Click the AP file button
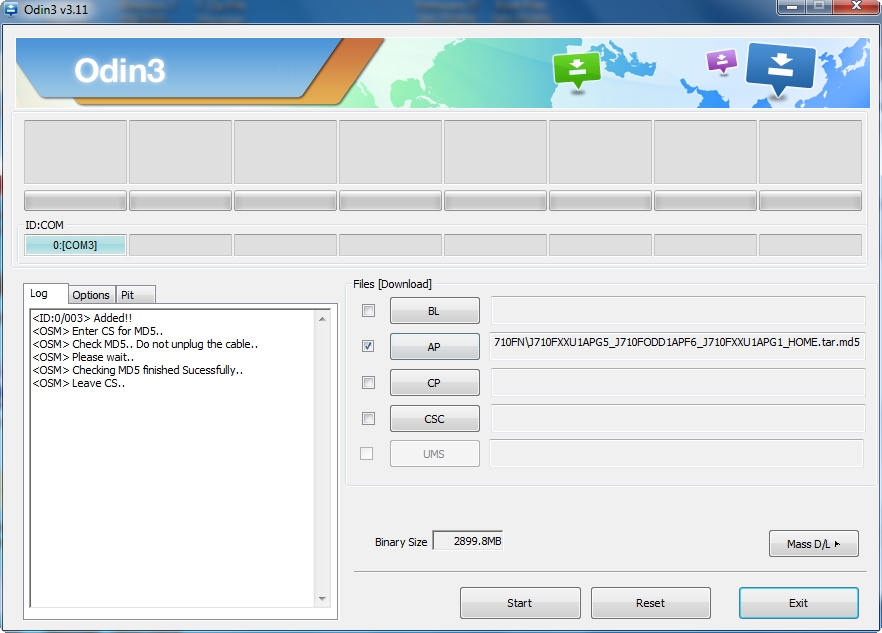The image size is (882, 633). coord(435,347)
